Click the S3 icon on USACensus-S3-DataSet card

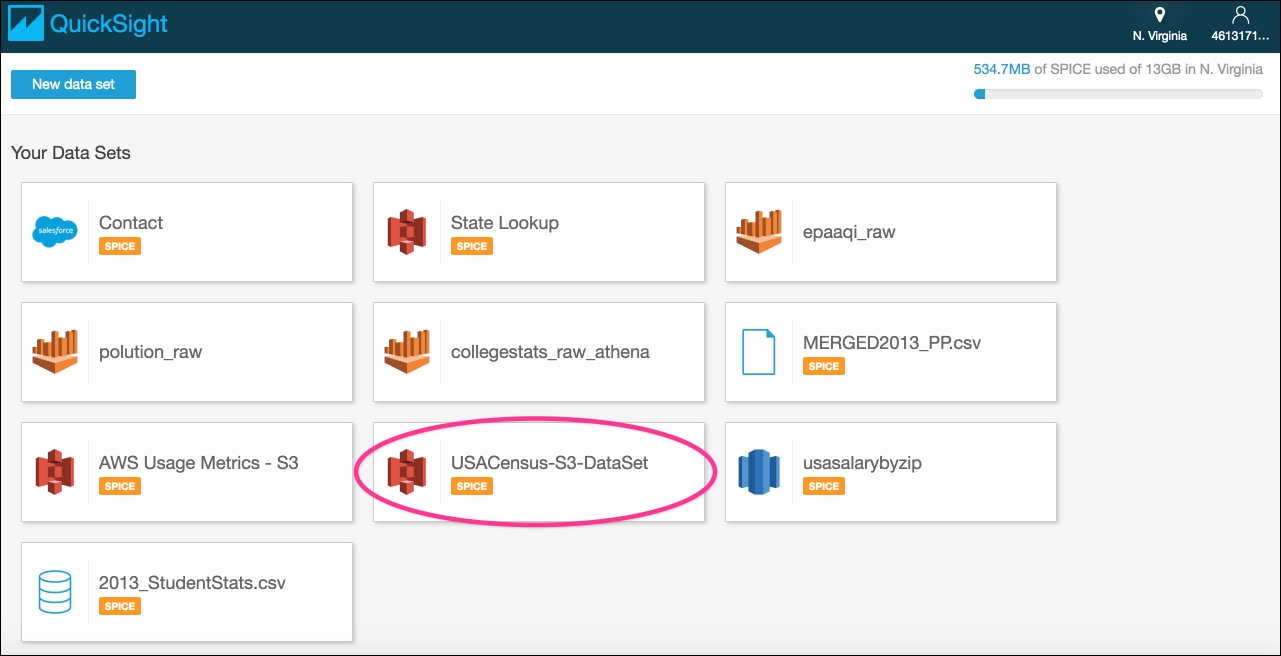(407, 471)
